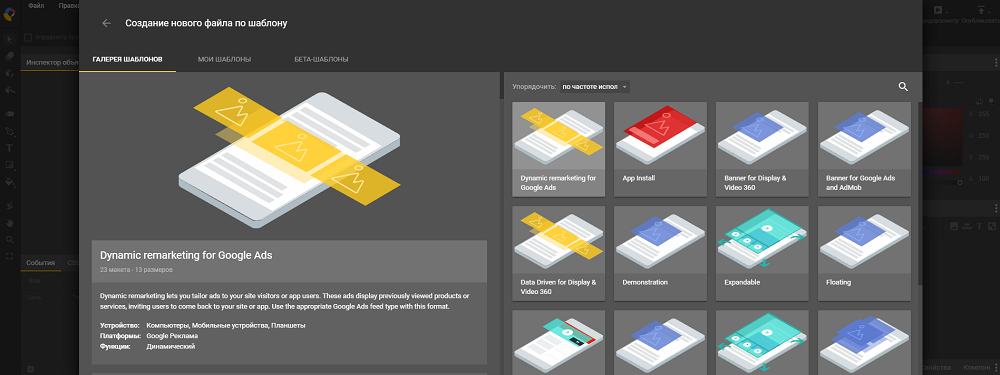Screen dimensions: 1000x375
Task: Select the Hand tool
Action: [10, 223]
